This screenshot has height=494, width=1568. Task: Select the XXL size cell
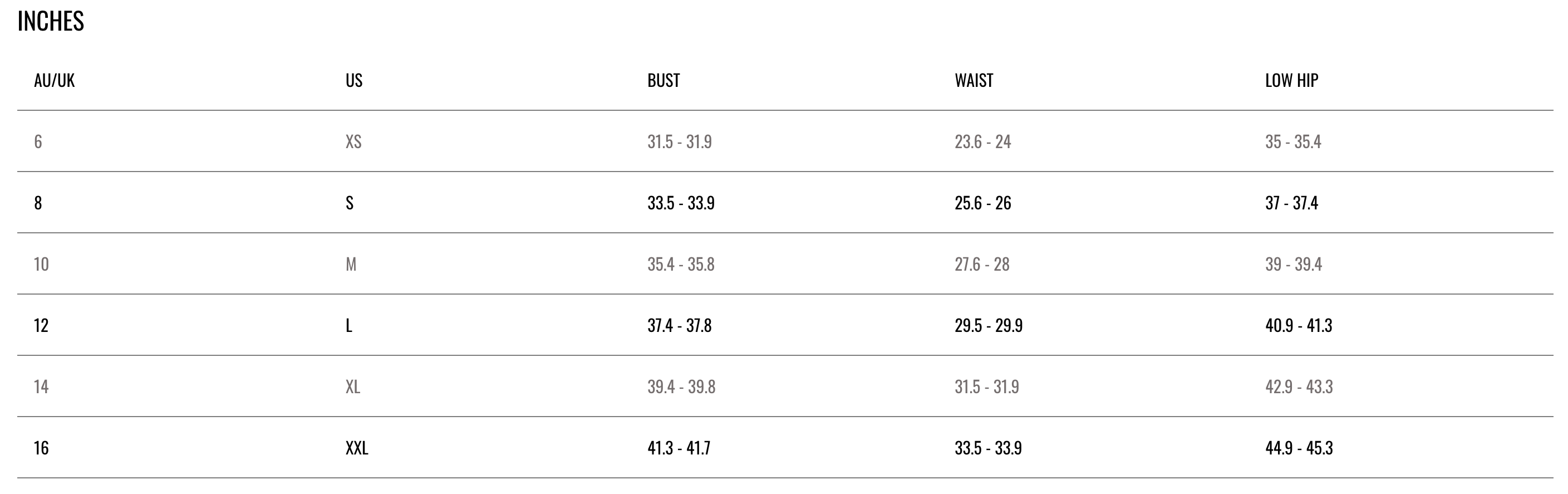coord(357,448)
